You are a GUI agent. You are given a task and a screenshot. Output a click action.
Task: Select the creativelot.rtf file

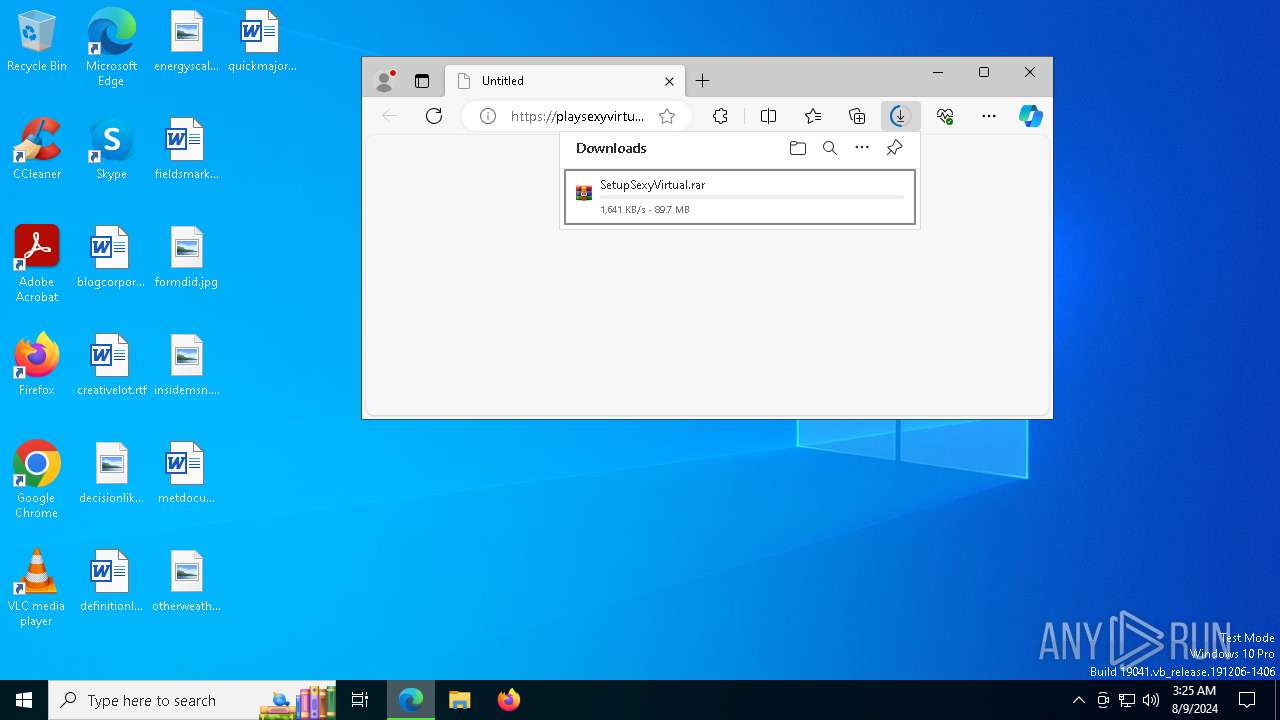tap(111, 365)
